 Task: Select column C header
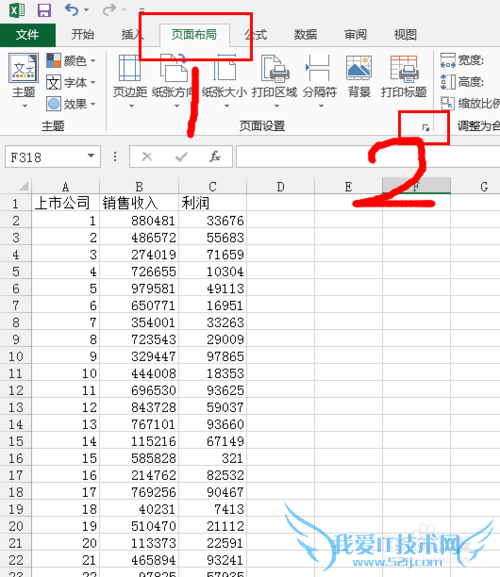click(x=213, y=187)
